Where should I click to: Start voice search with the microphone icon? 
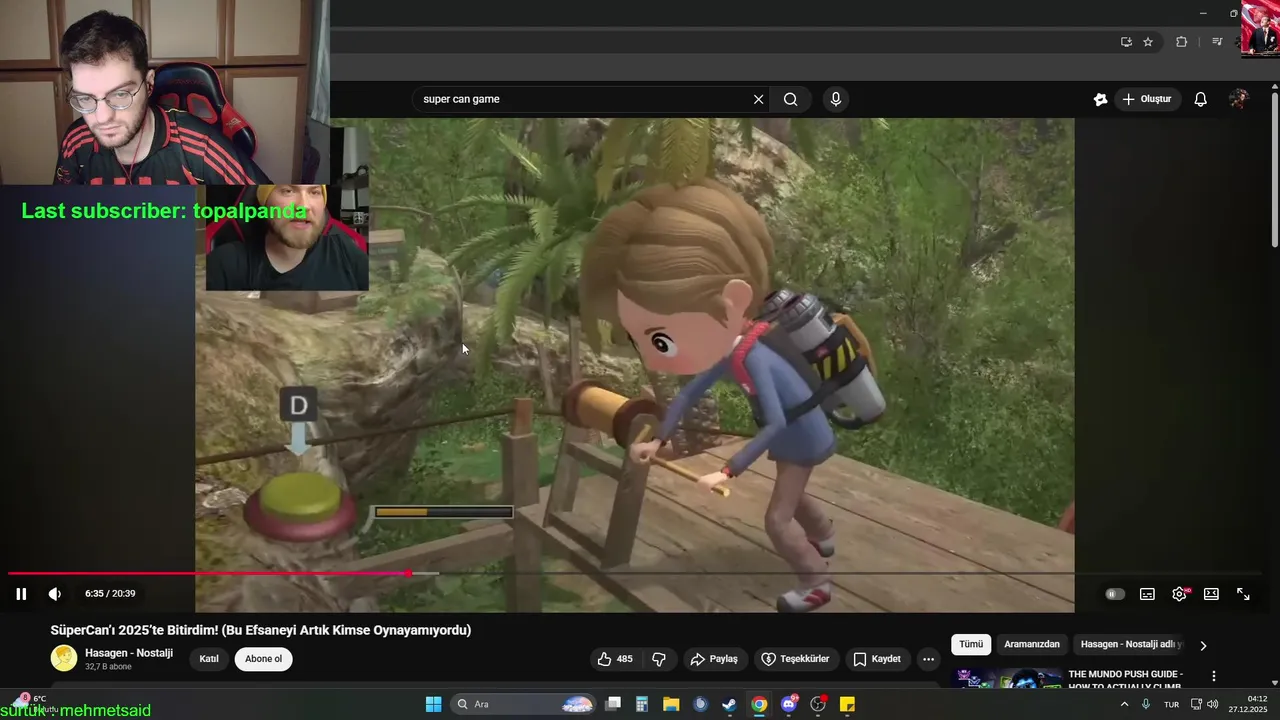[836, 99]
